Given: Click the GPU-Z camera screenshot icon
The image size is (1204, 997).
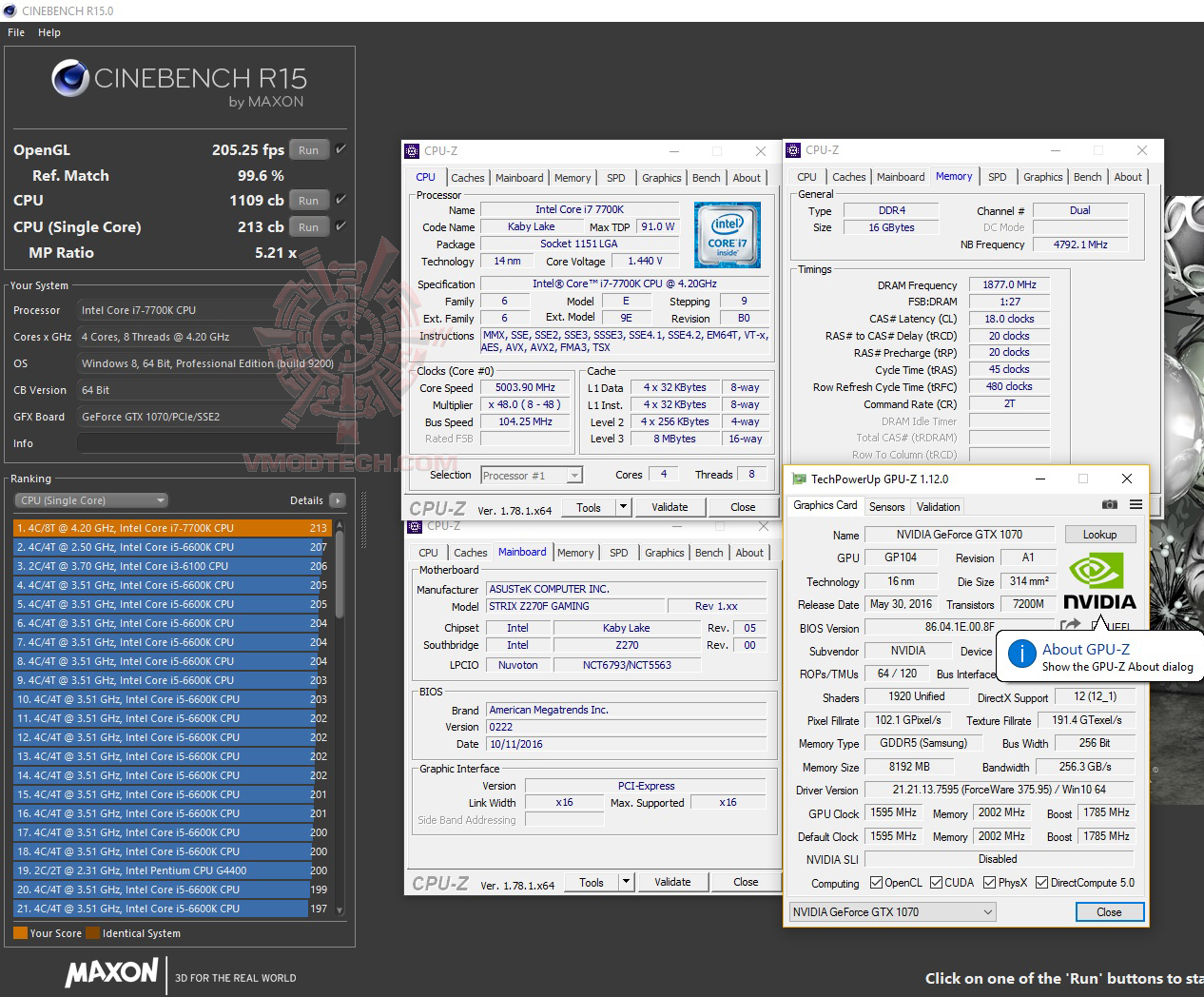Looking at the screenshot, I should [x=1110, y=505].
